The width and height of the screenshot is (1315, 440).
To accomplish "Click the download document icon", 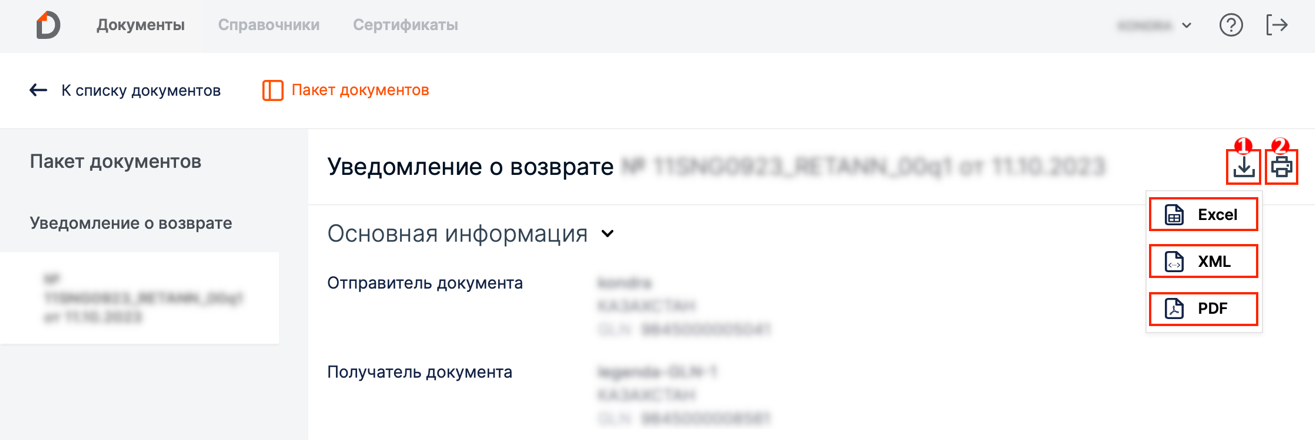I will (x=1243, y=167).
